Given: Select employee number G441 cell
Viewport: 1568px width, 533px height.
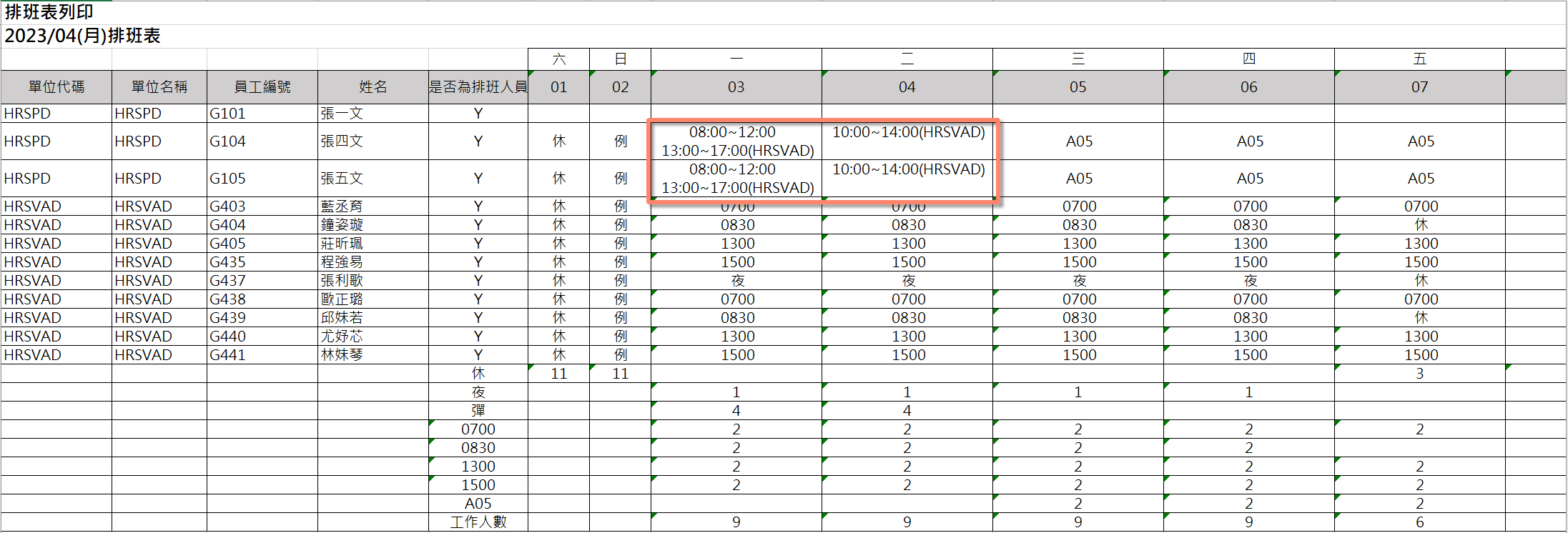Looking at the screenshot, I should coord(227,355).
